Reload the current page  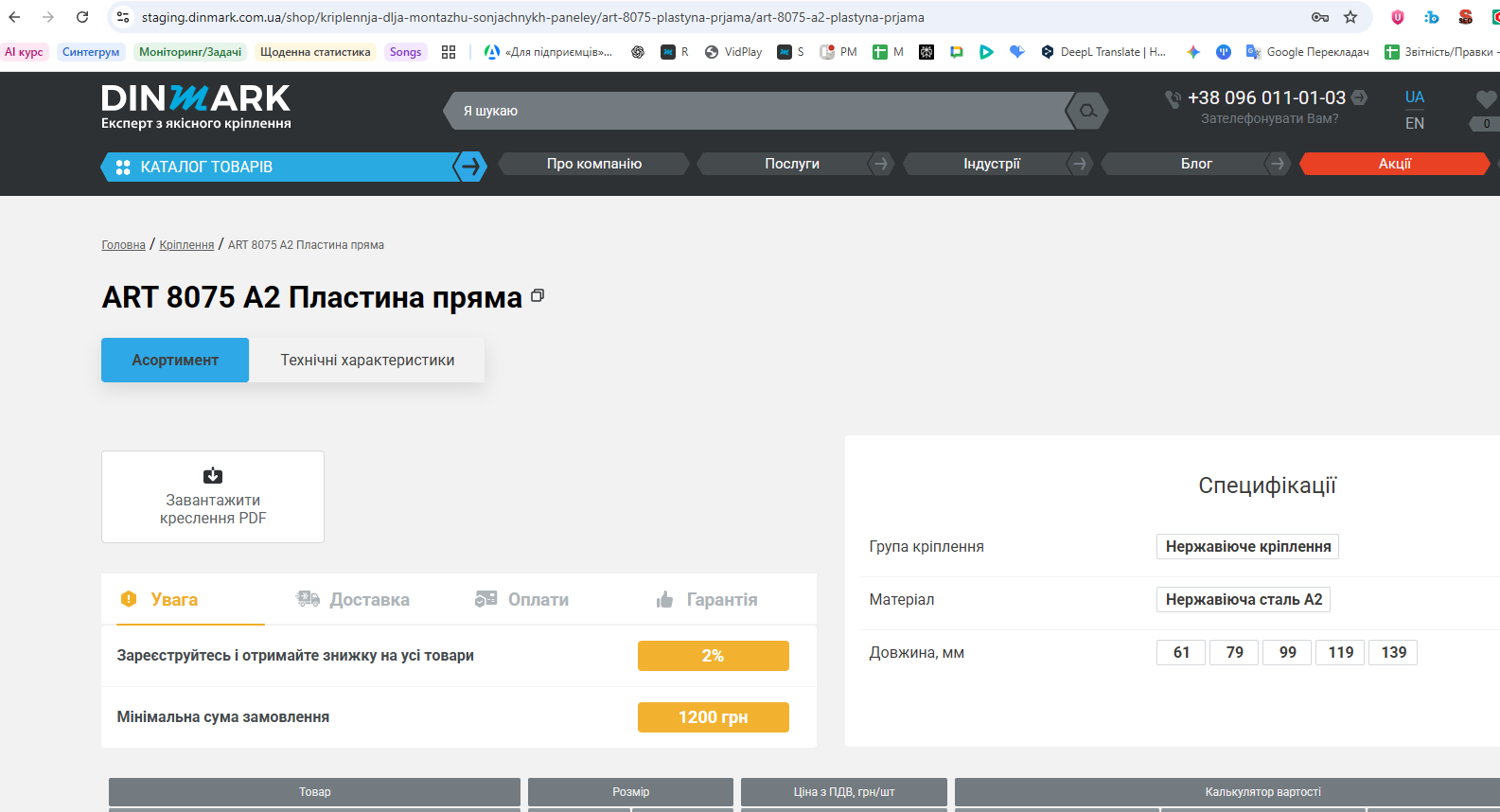82,17
